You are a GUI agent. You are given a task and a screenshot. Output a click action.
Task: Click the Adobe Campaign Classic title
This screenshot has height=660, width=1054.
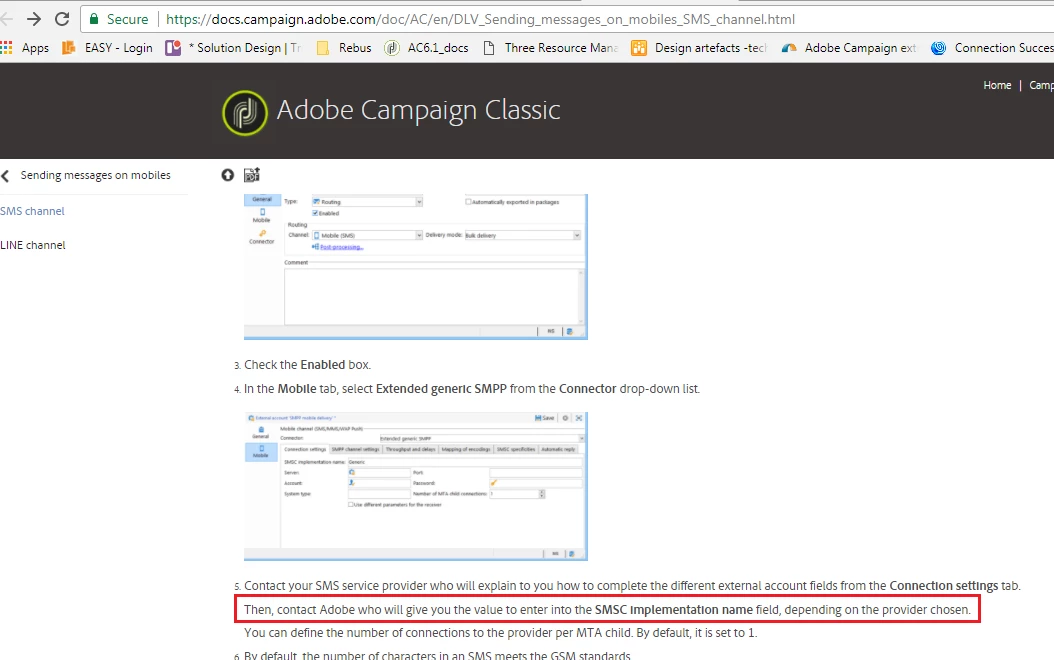click(x=418, y=110)
